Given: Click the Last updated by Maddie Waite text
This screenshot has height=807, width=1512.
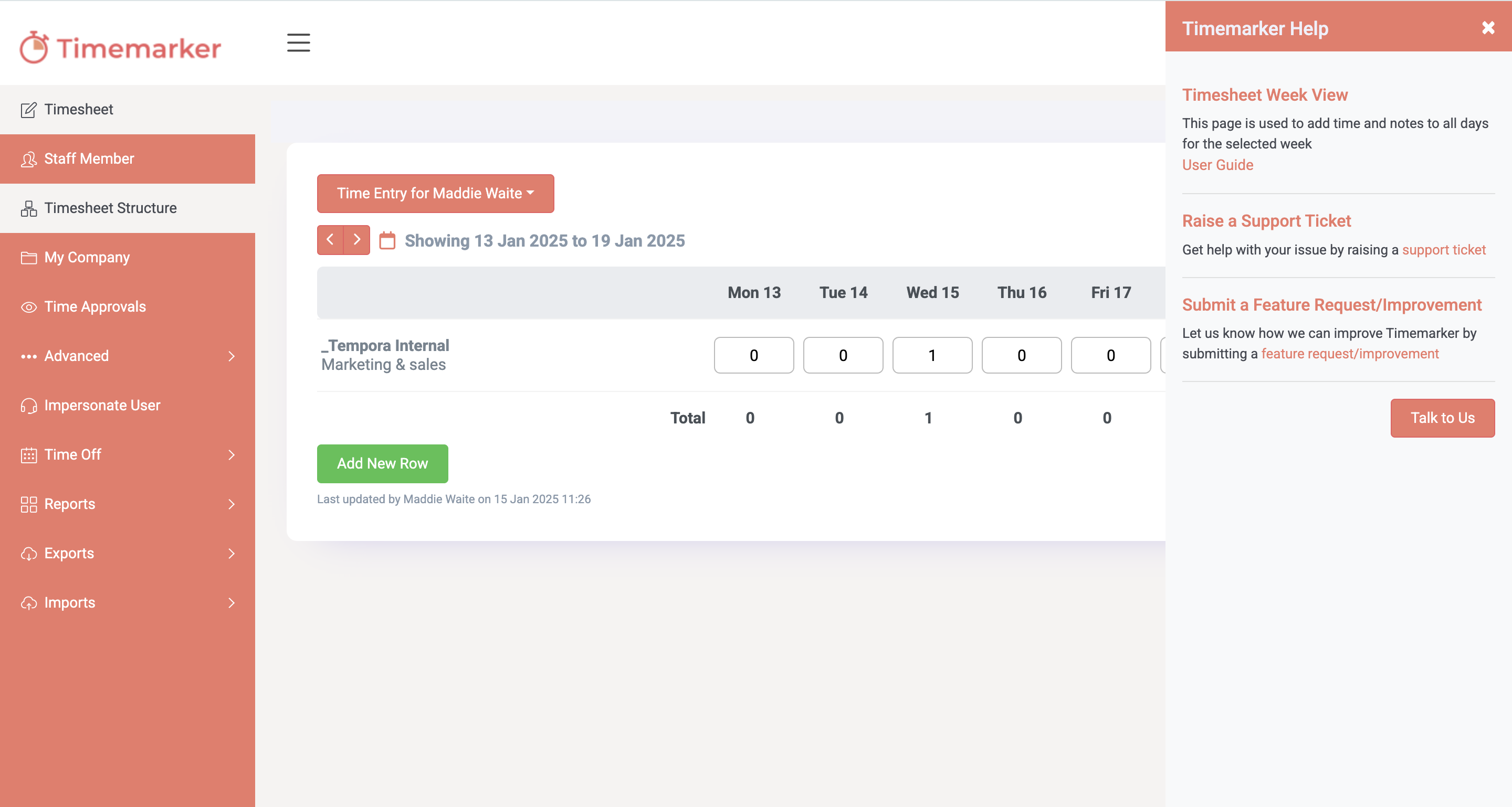Looking at the screenshot, I should [454, 499].
